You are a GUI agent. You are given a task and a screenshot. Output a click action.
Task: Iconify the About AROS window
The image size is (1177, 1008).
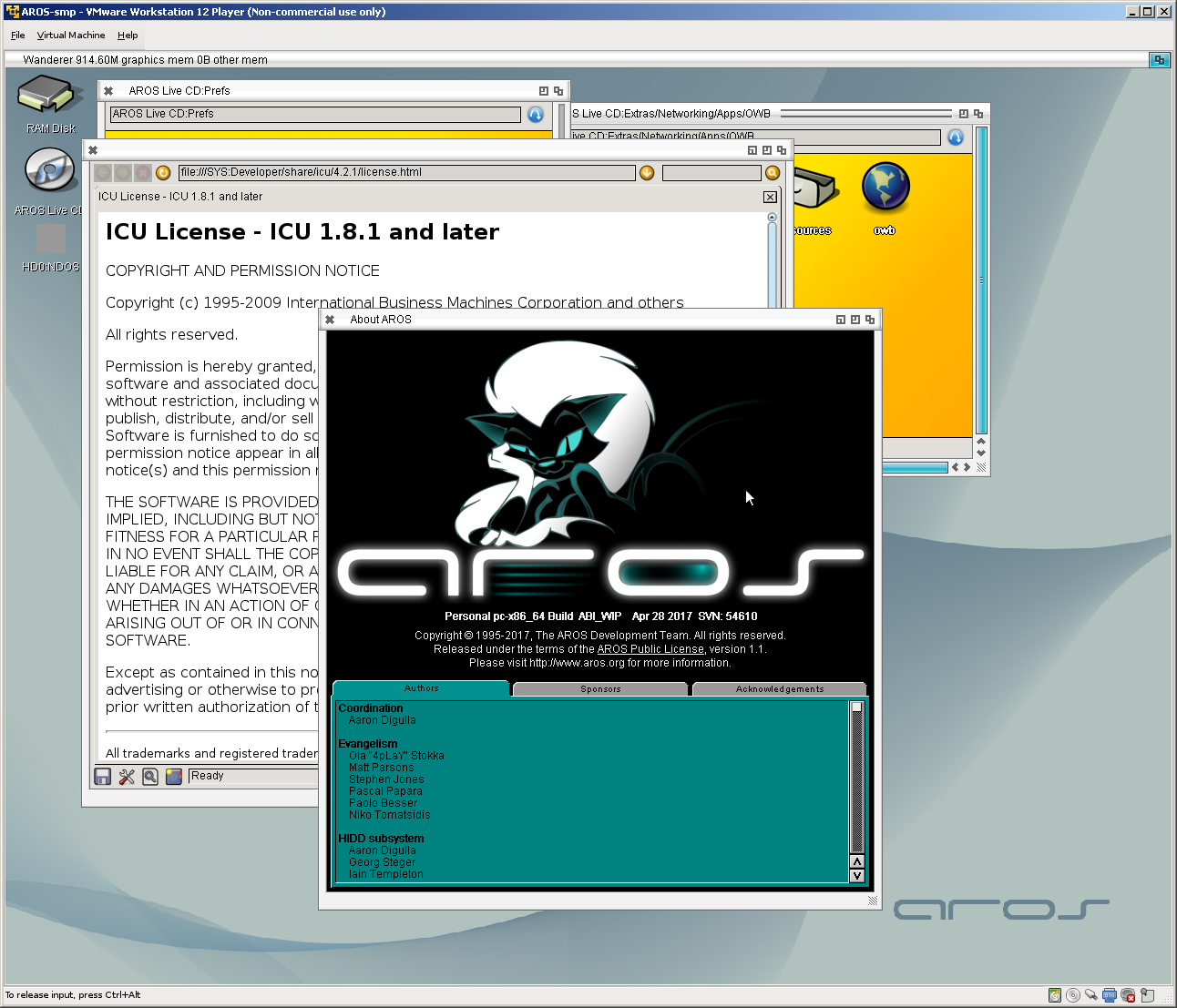click(841, 320)
